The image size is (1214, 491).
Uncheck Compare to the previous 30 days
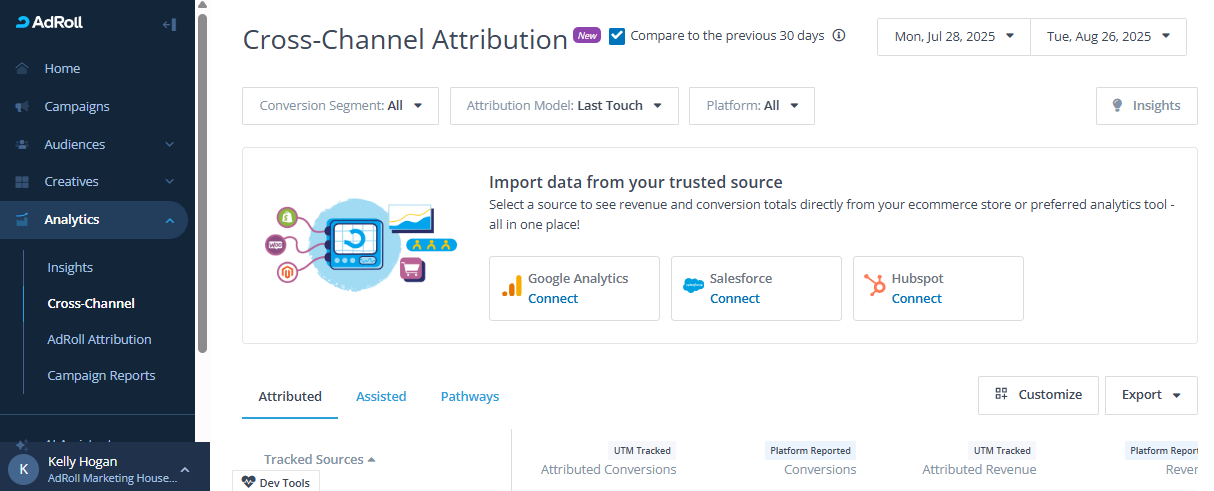point(617,36)
